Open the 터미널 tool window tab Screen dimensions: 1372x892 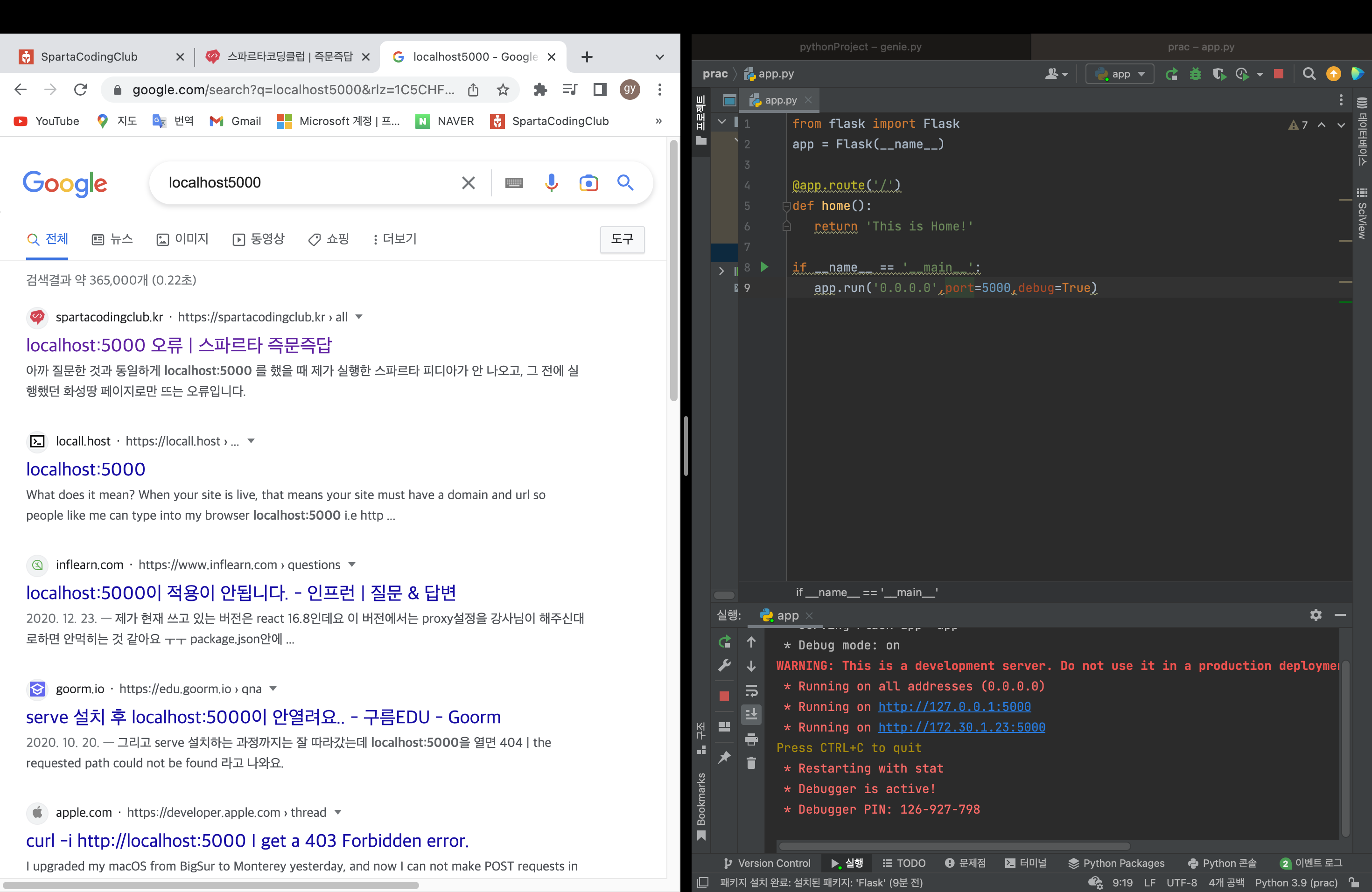[x=1026, y=863]
